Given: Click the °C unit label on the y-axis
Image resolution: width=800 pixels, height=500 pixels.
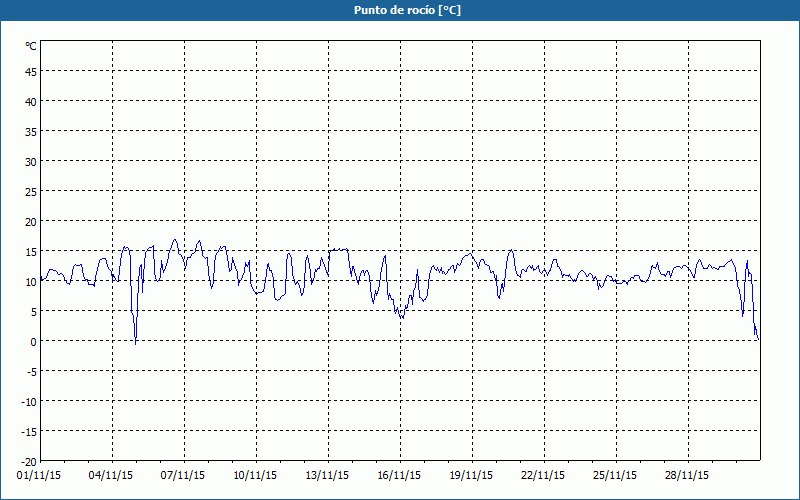Looking at the screenshot, I should click(x=31, y=46).
